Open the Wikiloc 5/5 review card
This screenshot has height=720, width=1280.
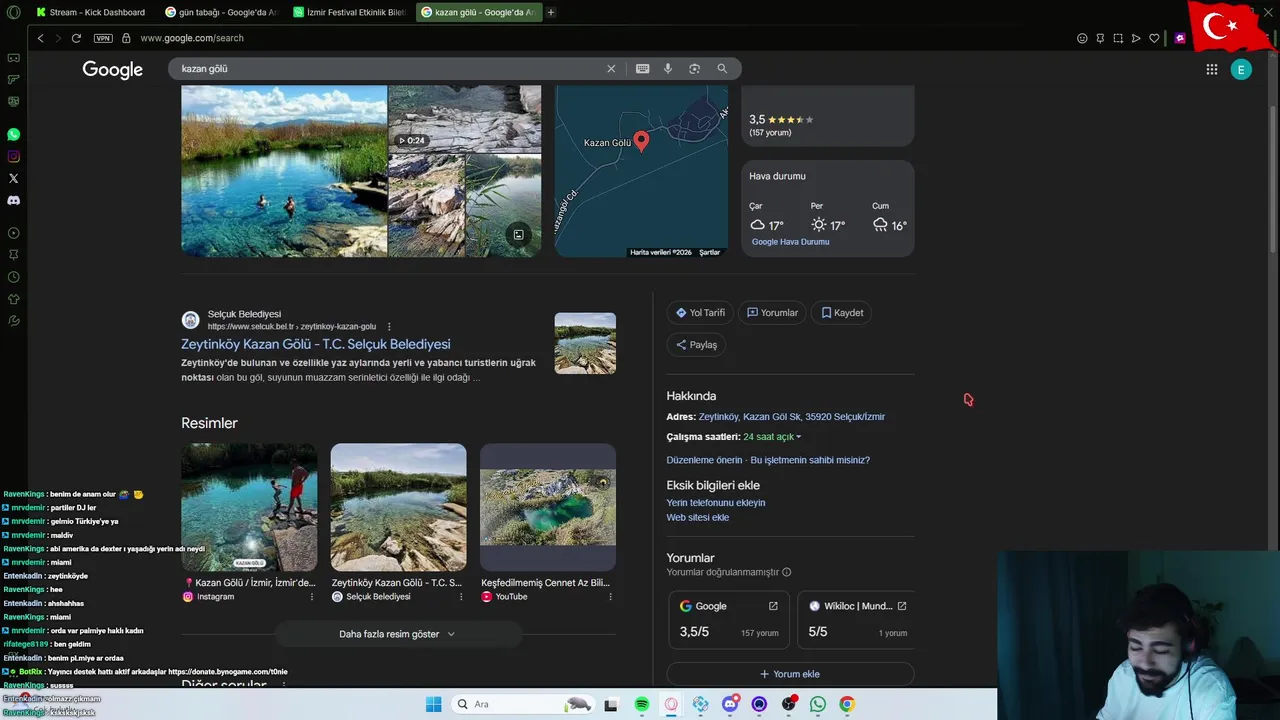[x=857, y=619]
